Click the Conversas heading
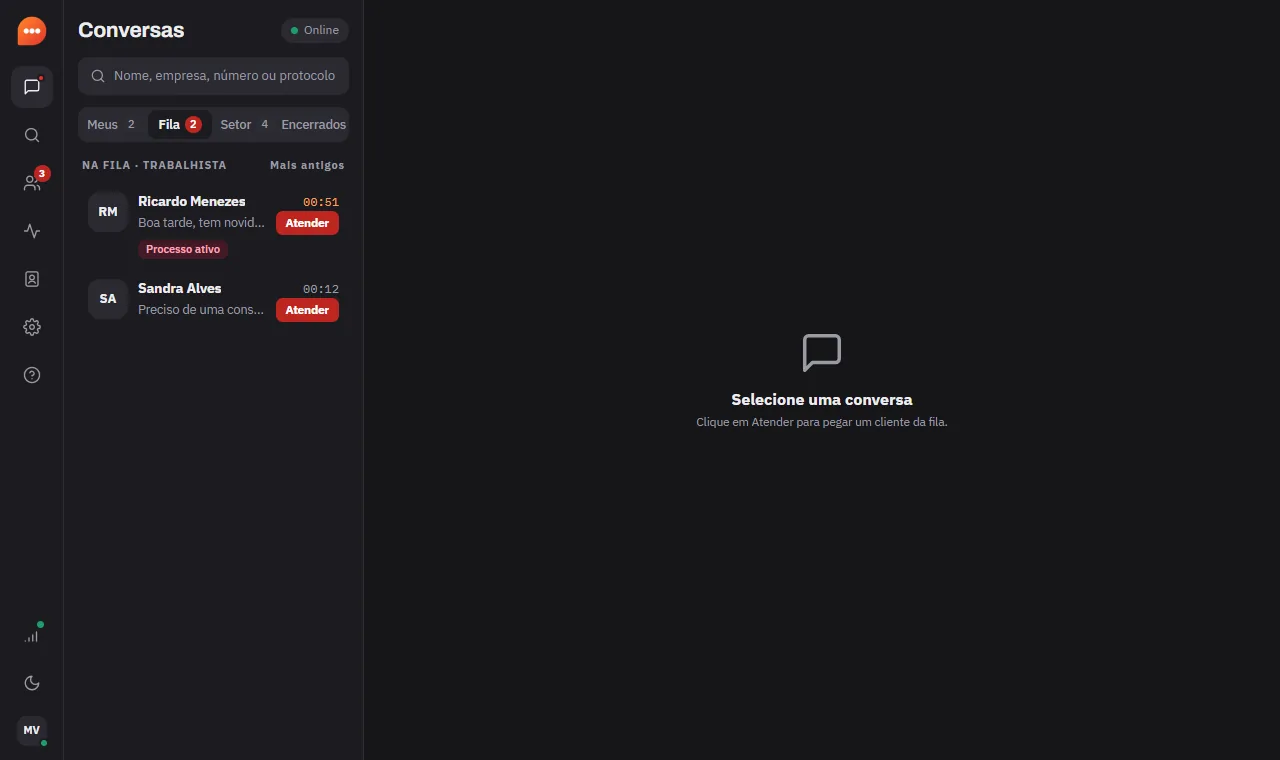 (x=131, y=30)
